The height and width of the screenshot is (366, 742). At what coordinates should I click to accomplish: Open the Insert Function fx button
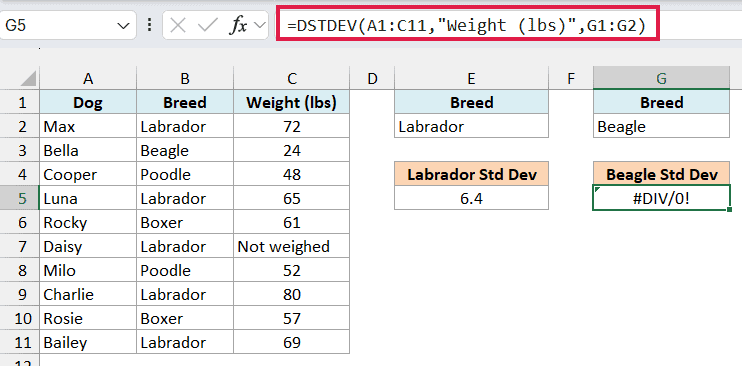pos(238,26)
